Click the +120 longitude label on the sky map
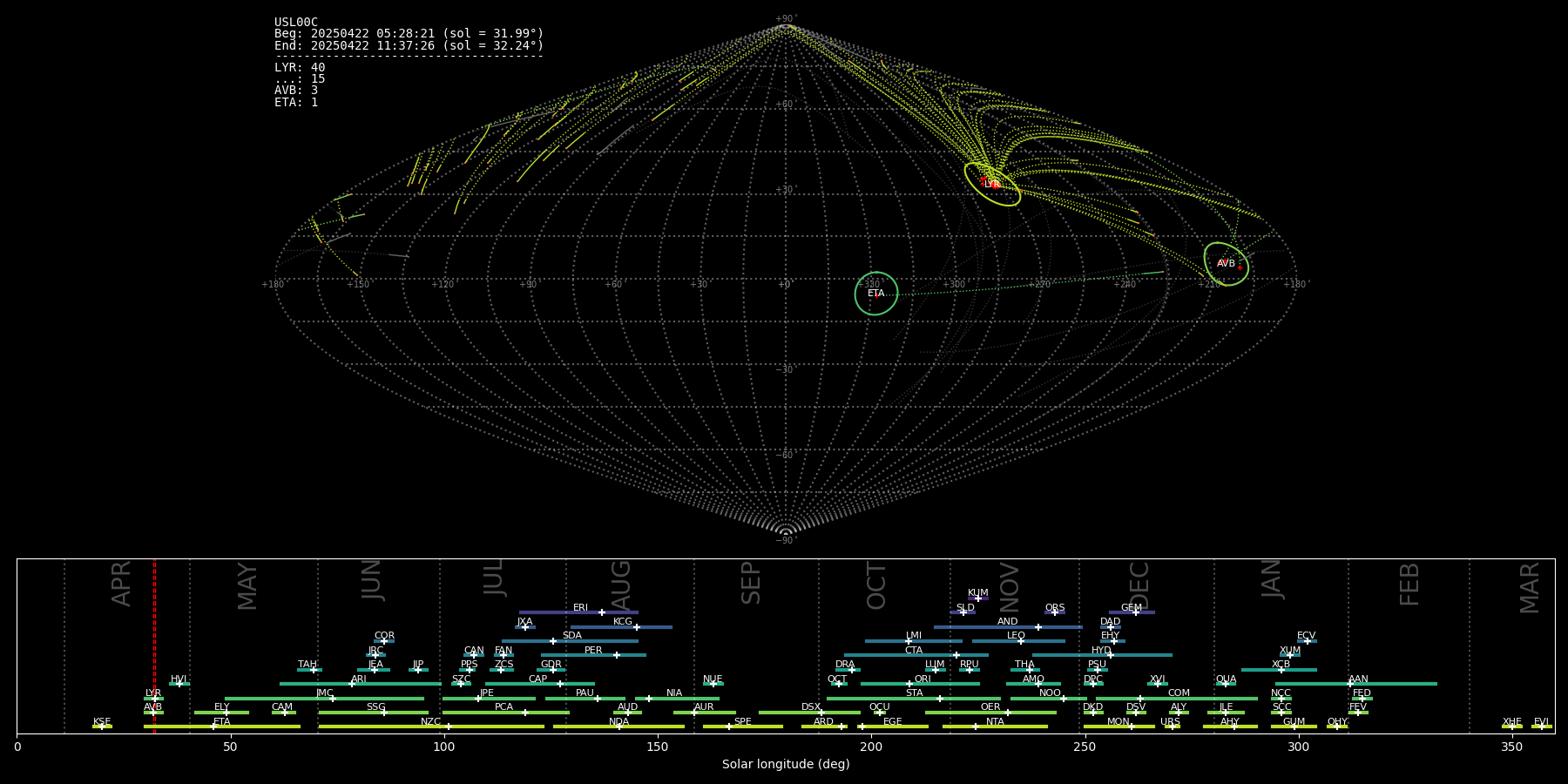Image resolution: width=1568 pixels, height=784 pixels. [x=443, y=285]
